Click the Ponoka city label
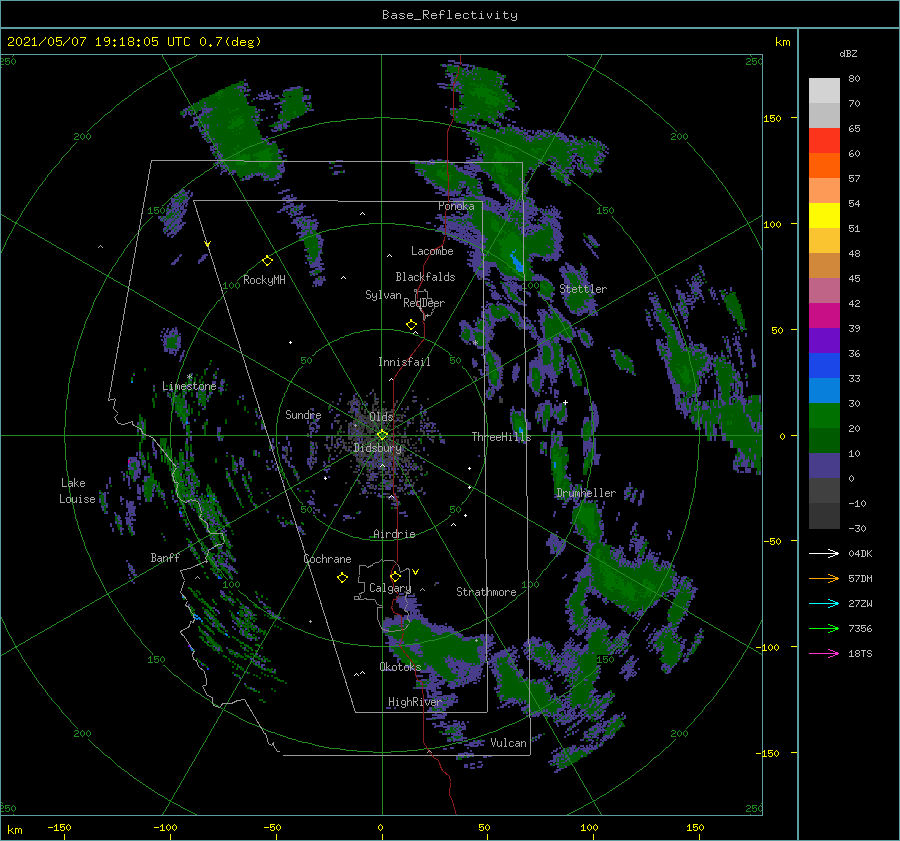Screen dimensions: 900x841 point(456,206)
